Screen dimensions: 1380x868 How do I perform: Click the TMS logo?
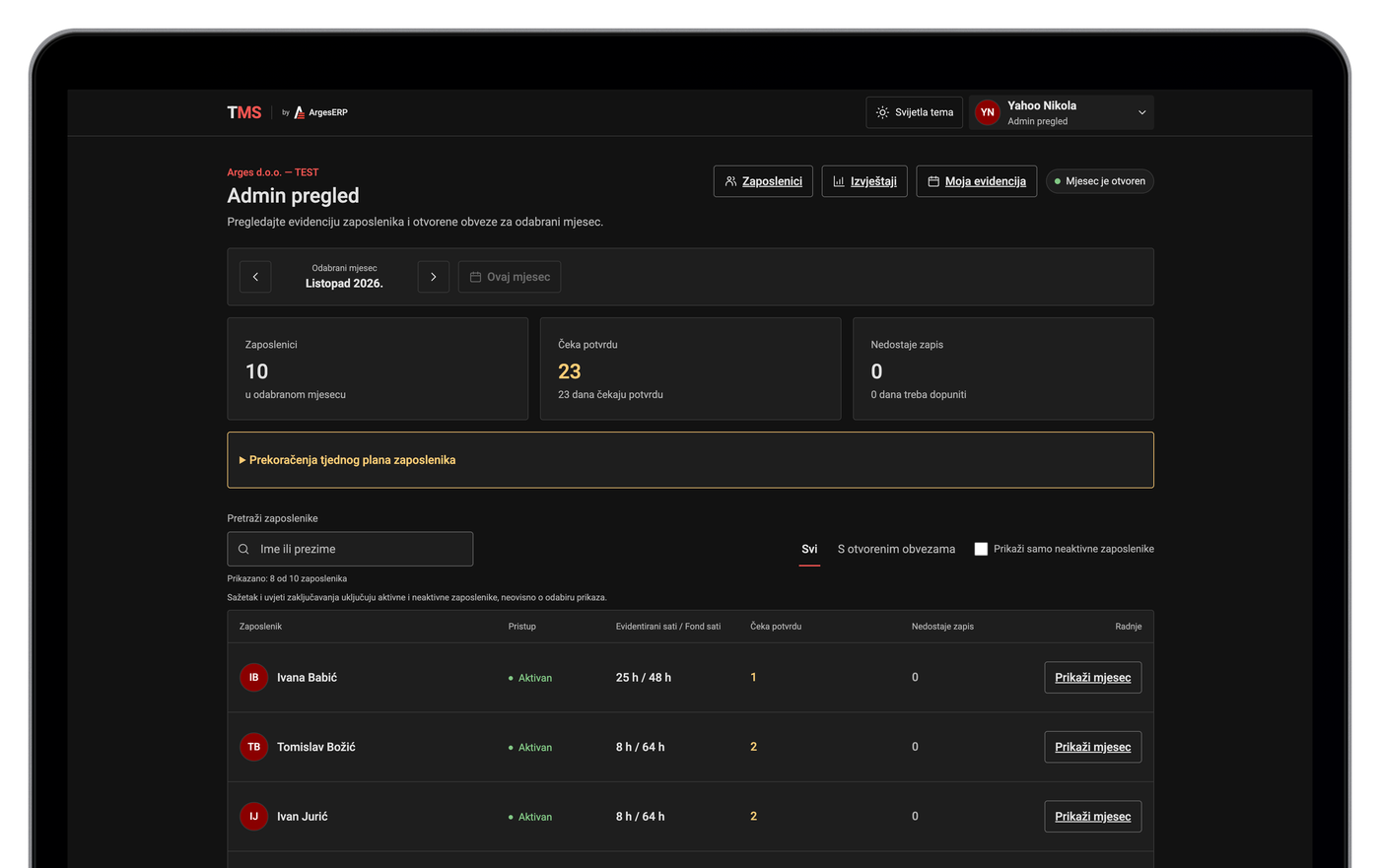244,112
